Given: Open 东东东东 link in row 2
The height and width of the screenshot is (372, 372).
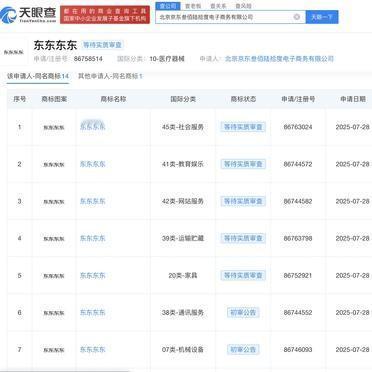Looking at the screenshot, I should pyautogui.click(x=93, y=164).
